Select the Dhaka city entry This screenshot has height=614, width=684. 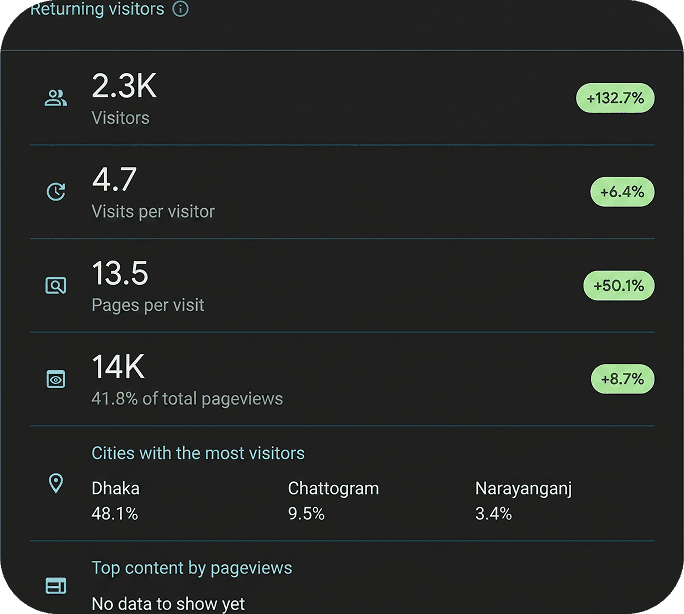click(x=115, y=501)
